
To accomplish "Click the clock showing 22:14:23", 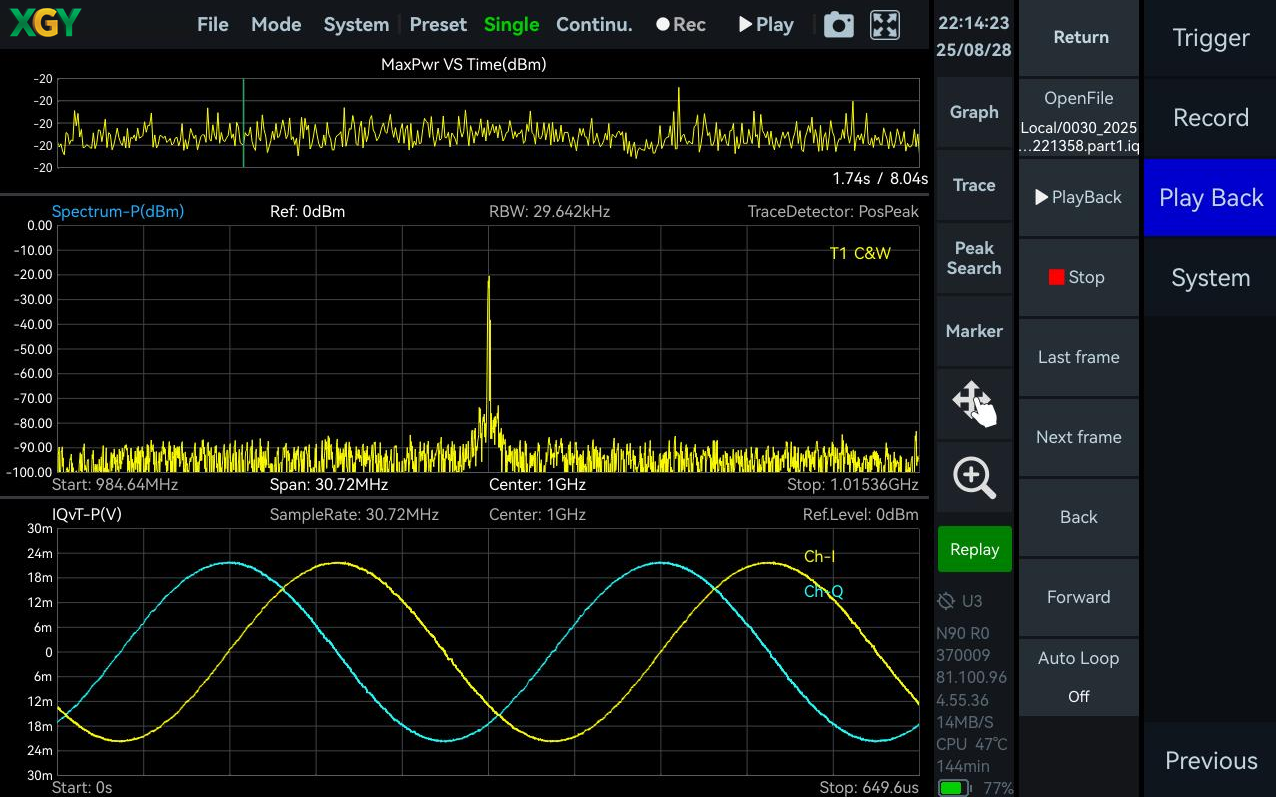I will [974, 23].
